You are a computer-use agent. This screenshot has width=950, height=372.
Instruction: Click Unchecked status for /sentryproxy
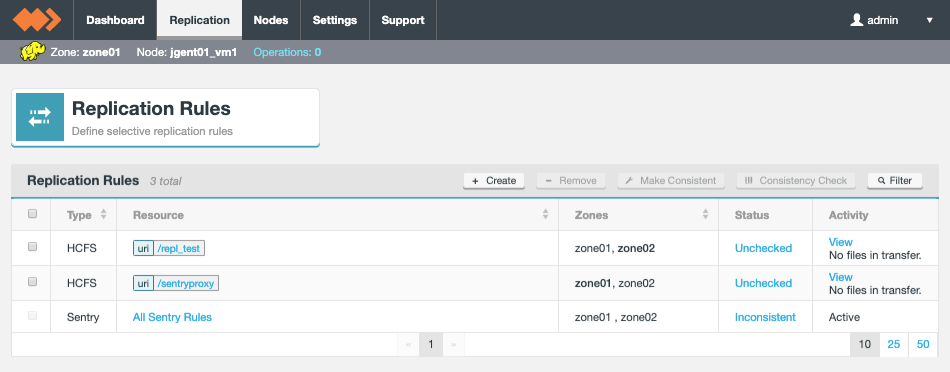[763, 283]
